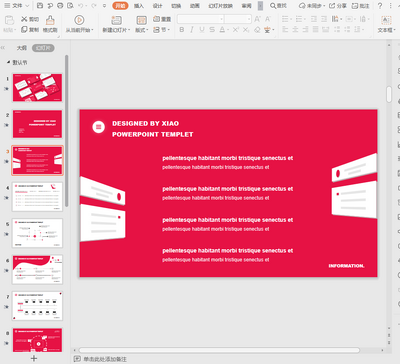Toggle Subscript formatting
The width and height of the screenshot is (400, 364).
(246, 30)
